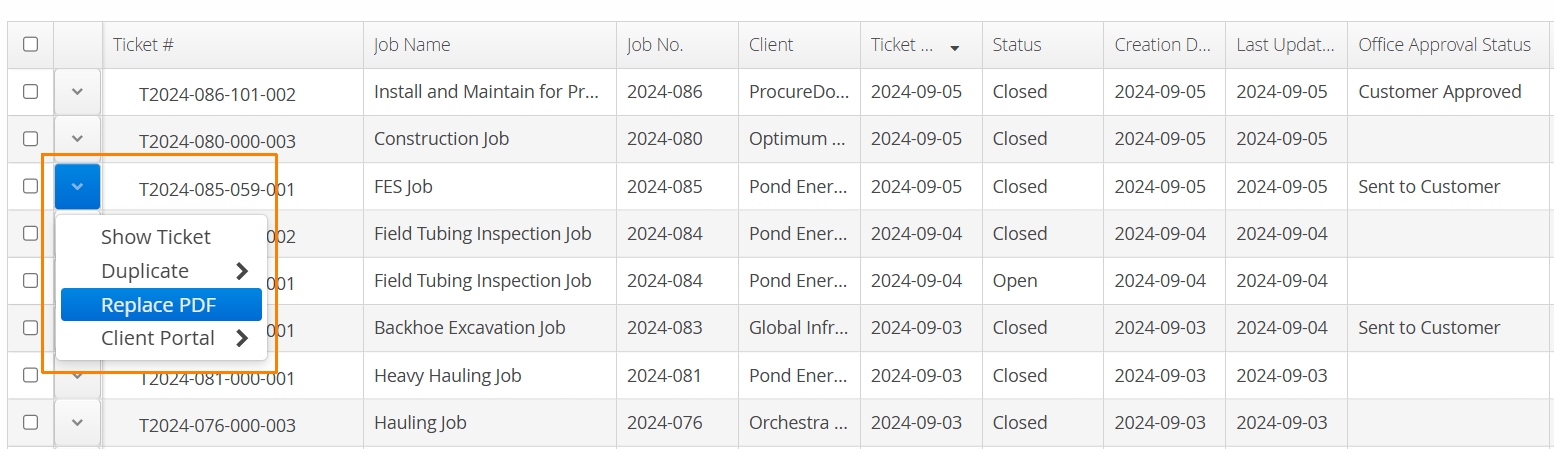Choose Show Ticket from the context menu

[x=156, y=237]
